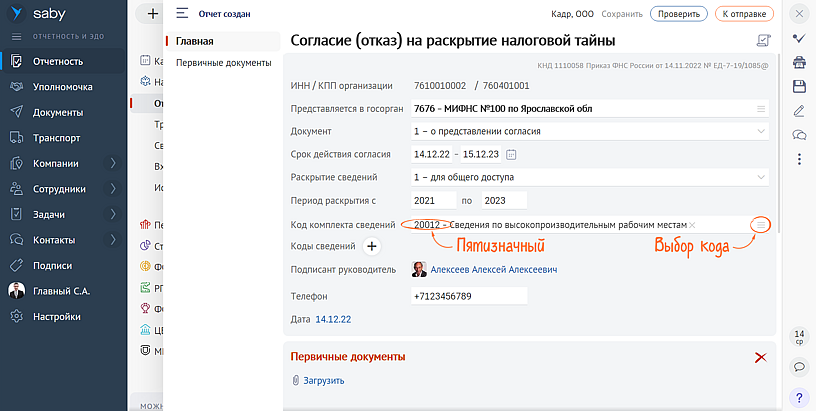Click plus button beside Коды сведений
Viewport: 816px width, 411px height.
click(371, 246)
